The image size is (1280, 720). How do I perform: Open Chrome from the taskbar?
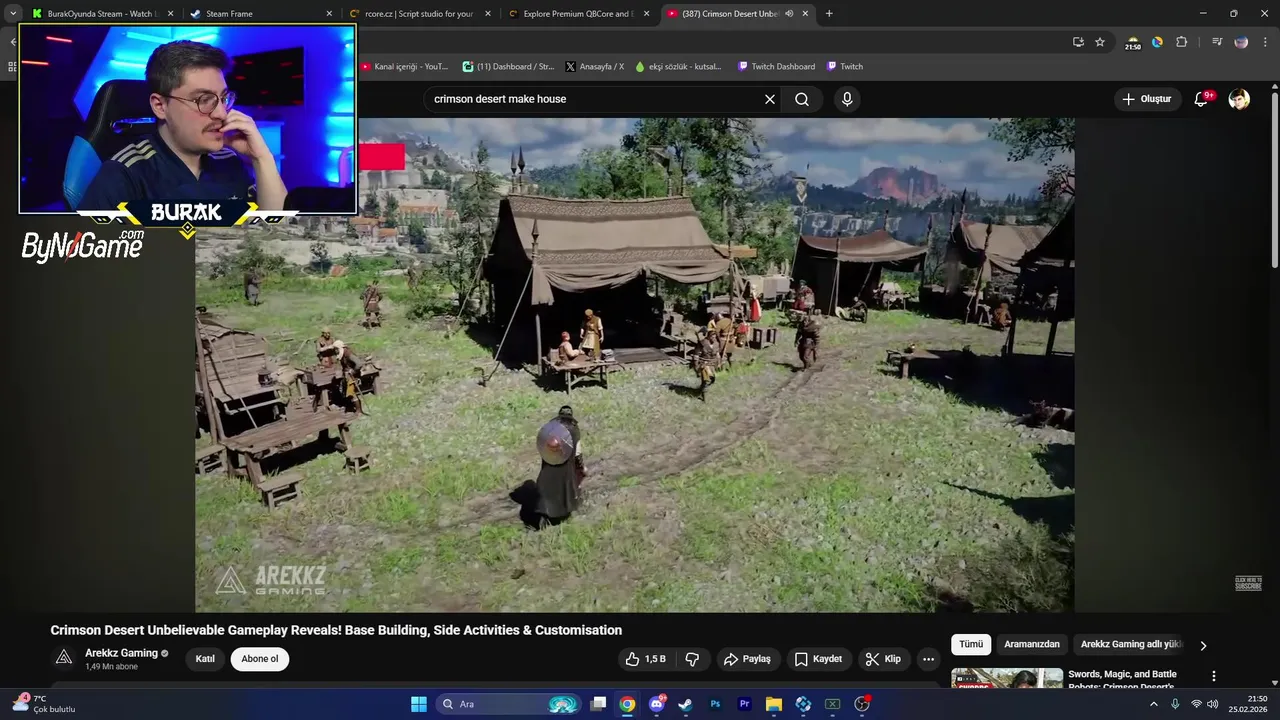tap(627, 704)
